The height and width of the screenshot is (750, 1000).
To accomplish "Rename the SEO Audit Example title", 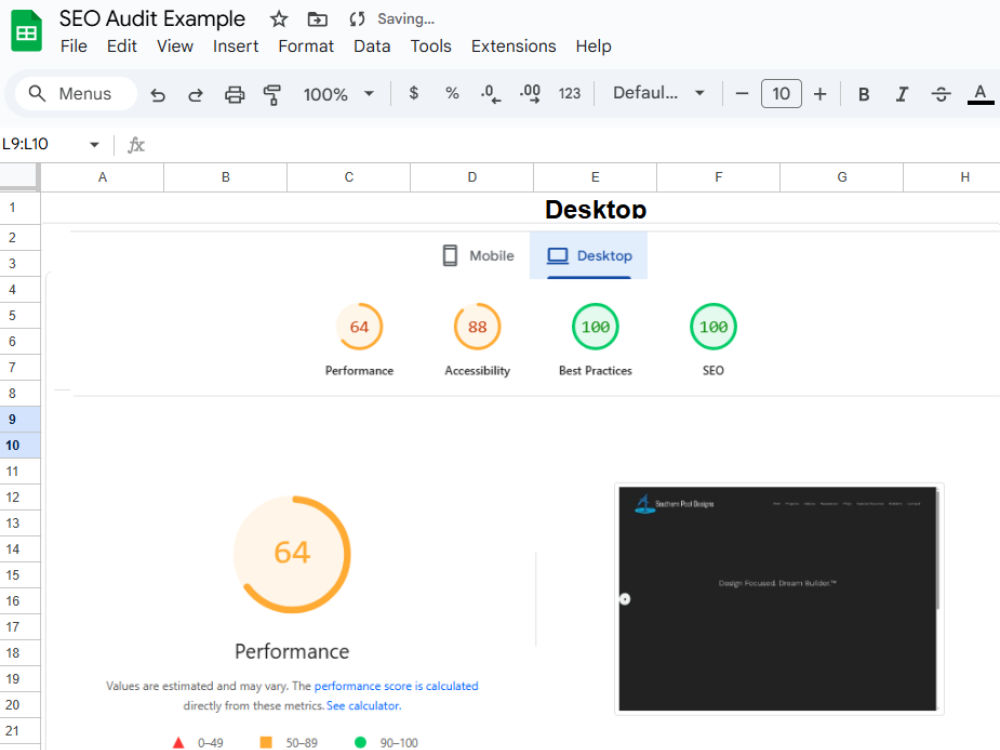I will [x=152, y=19].
